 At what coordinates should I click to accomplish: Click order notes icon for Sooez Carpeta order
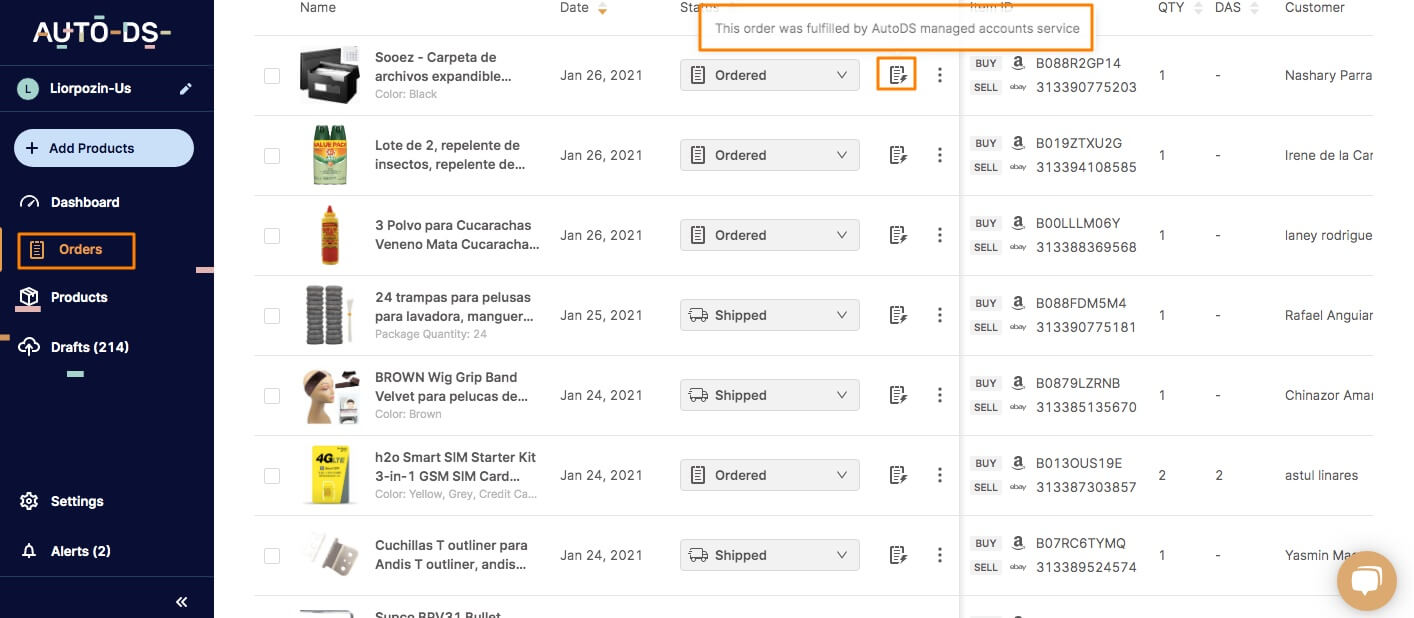point(897,75)
